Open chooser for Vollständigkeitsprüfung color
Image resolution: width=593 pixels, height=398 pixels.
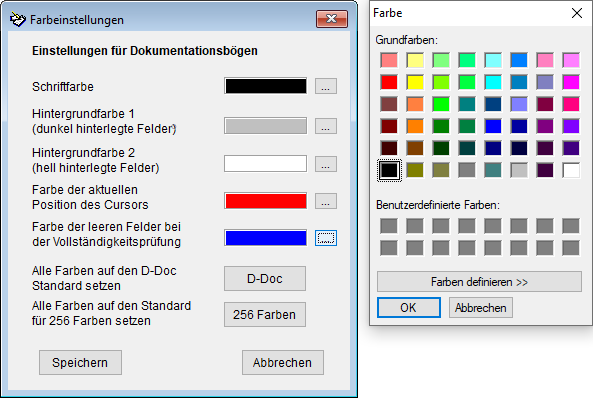326,238
